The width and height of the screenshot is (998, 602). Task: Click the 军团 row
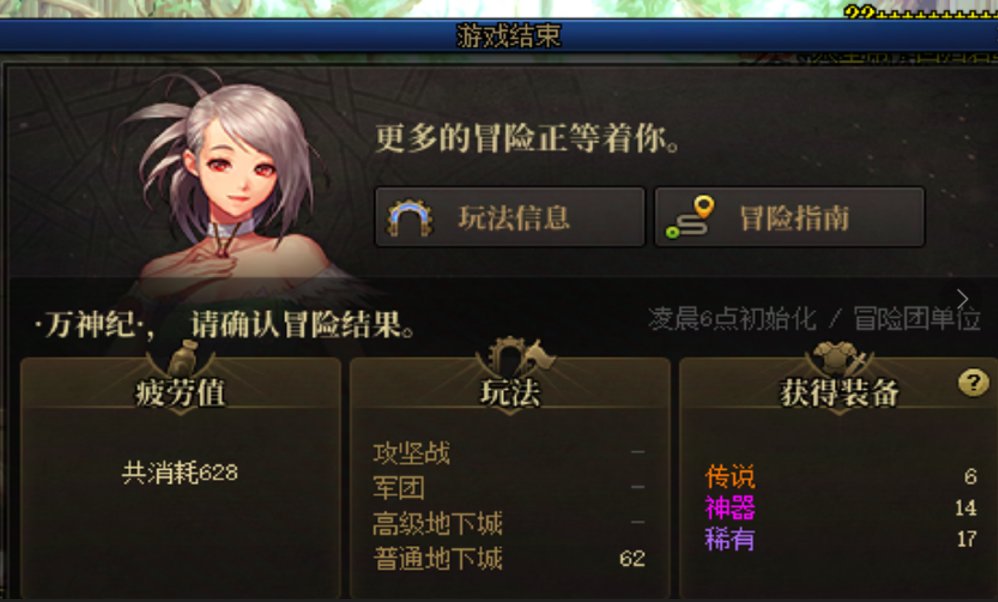509,488
